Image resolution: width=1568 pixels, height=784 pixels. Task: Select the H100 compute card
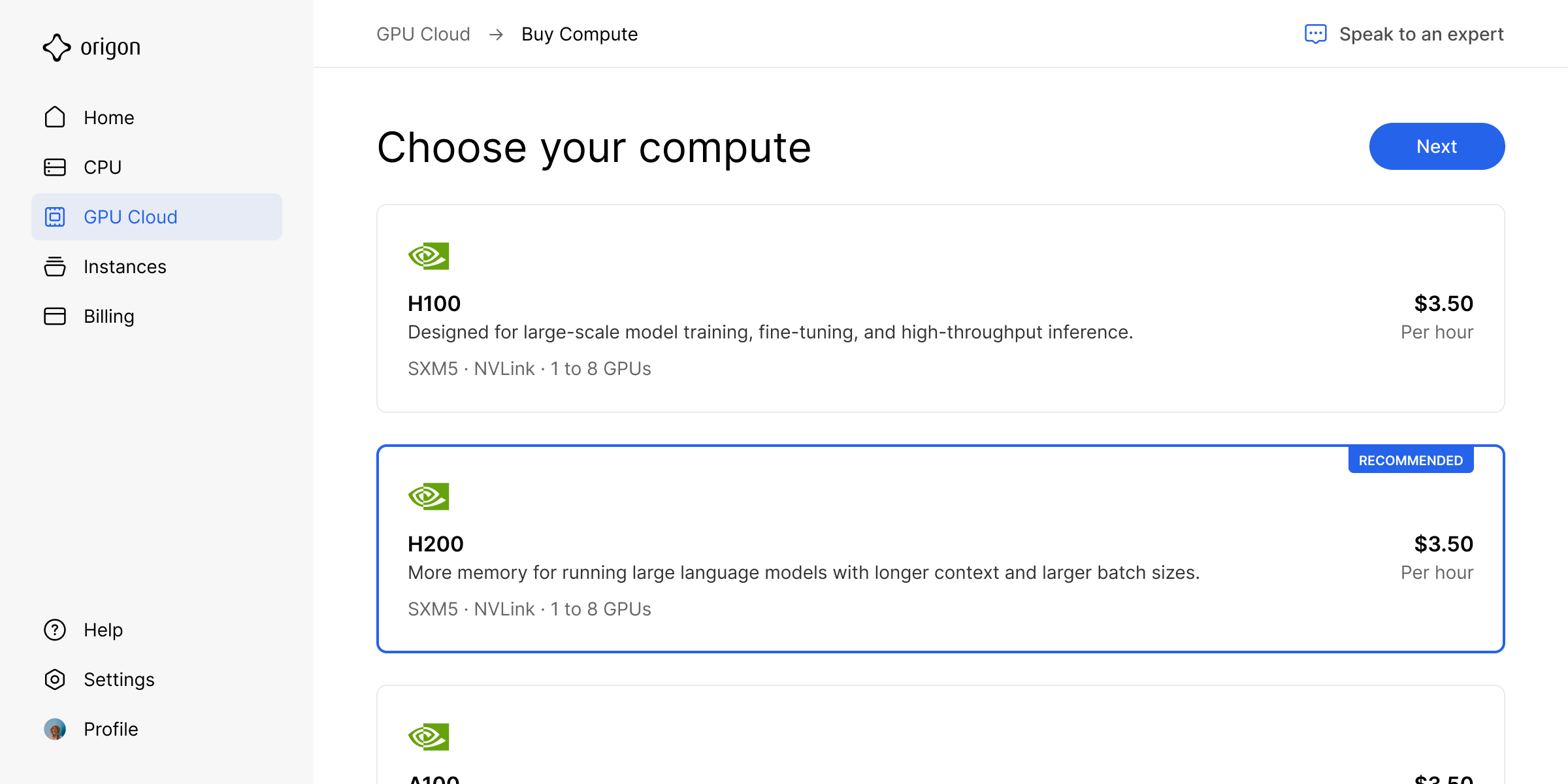point(941,308)
